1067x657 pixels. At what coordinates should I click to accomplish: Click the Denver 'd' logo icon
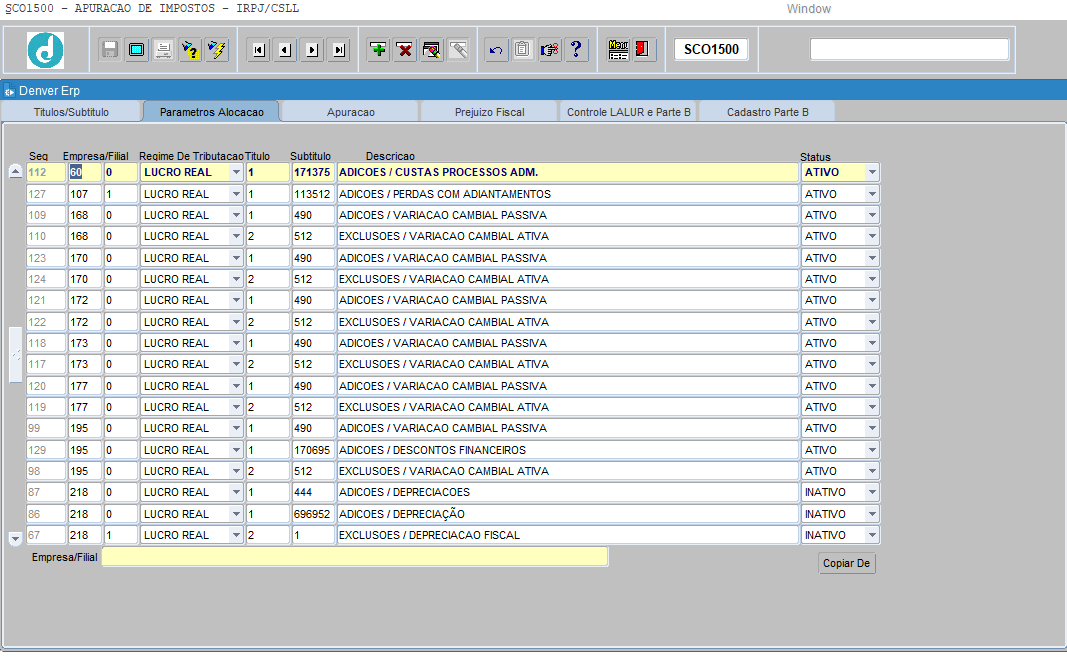[x=46, y=50]
